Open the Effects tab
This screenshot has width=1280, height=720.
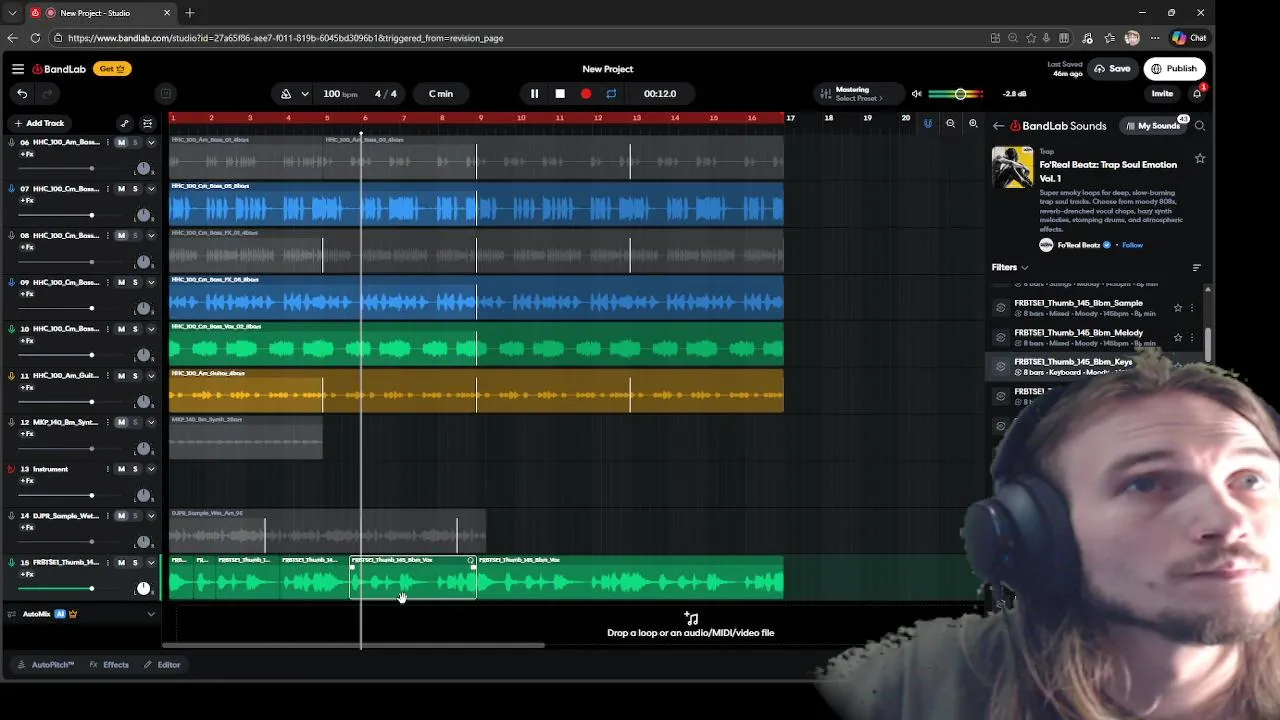coord(109,665)
